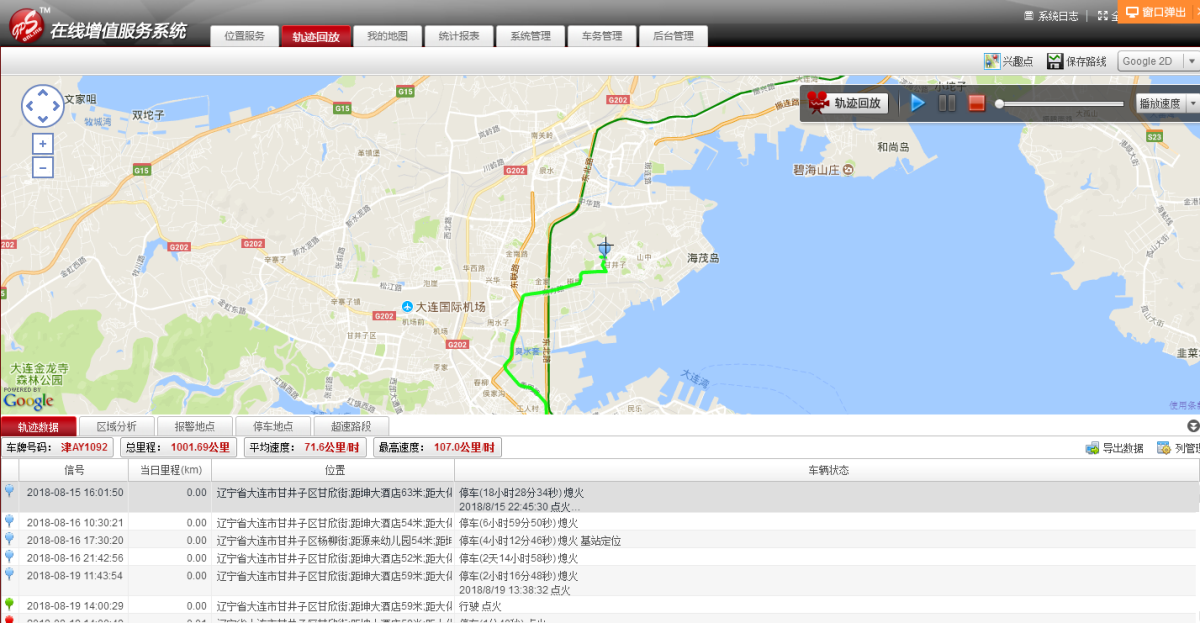Screen dimensions: 1200x623
Task: Click the blue play button for track playback
Action: 918,103
